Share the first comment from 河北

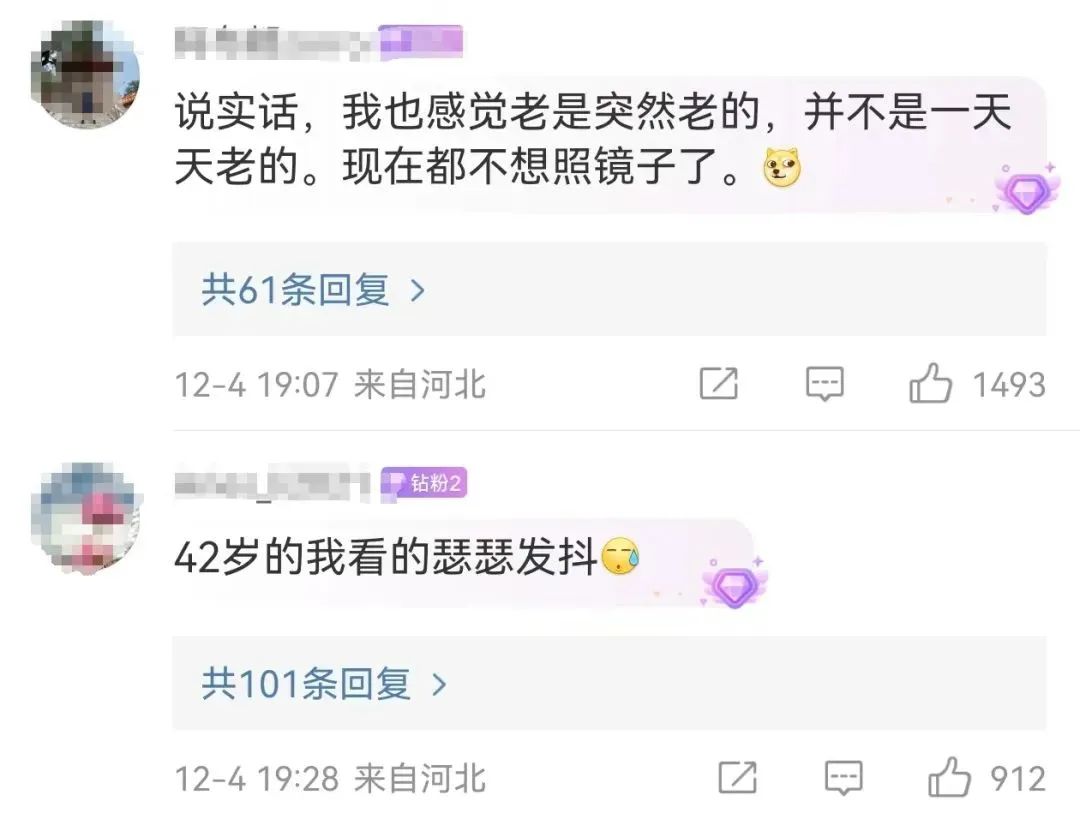[718, 384]
